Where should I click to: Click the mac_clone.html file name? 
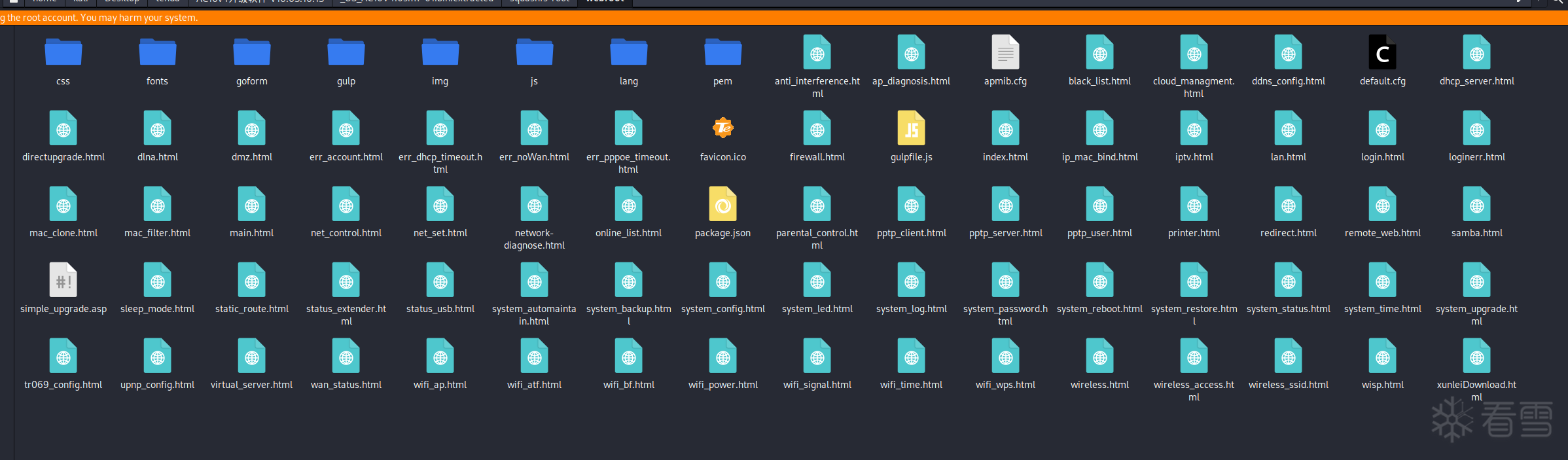tap(63, 233)
